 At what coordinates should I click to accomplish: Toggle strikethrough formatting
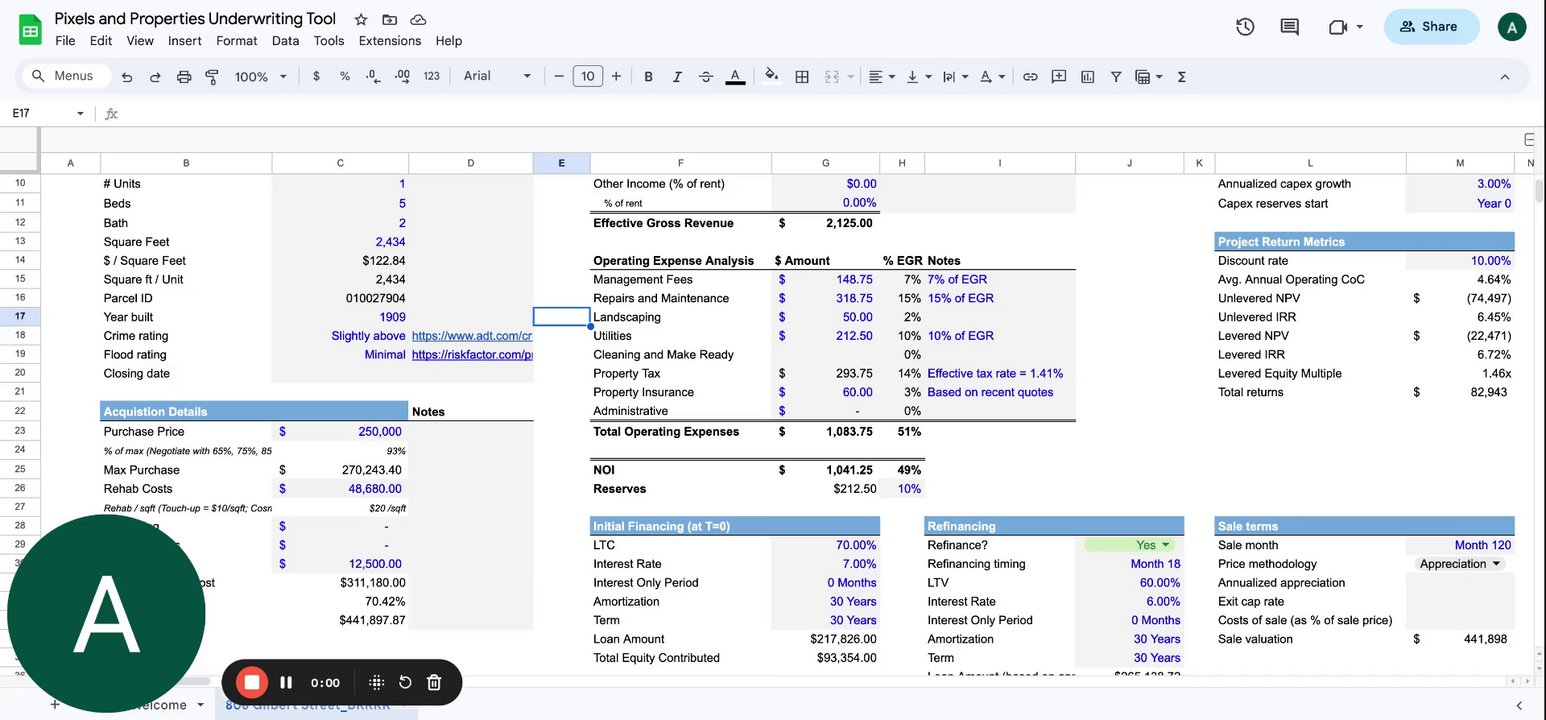706,77
